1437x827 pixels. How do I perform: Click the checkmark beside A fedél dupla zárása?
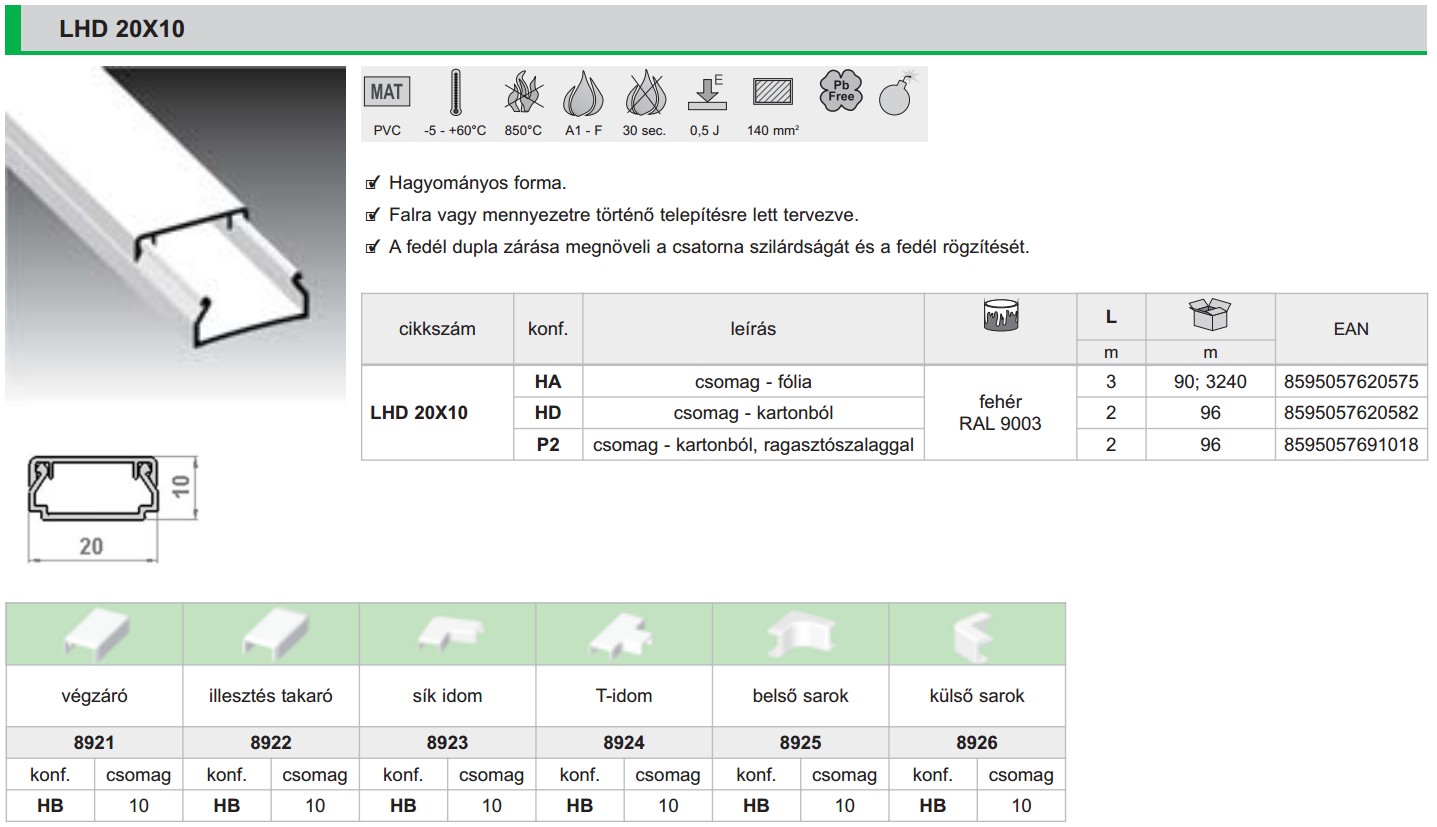pyautogui.click(x=373, y=247)
